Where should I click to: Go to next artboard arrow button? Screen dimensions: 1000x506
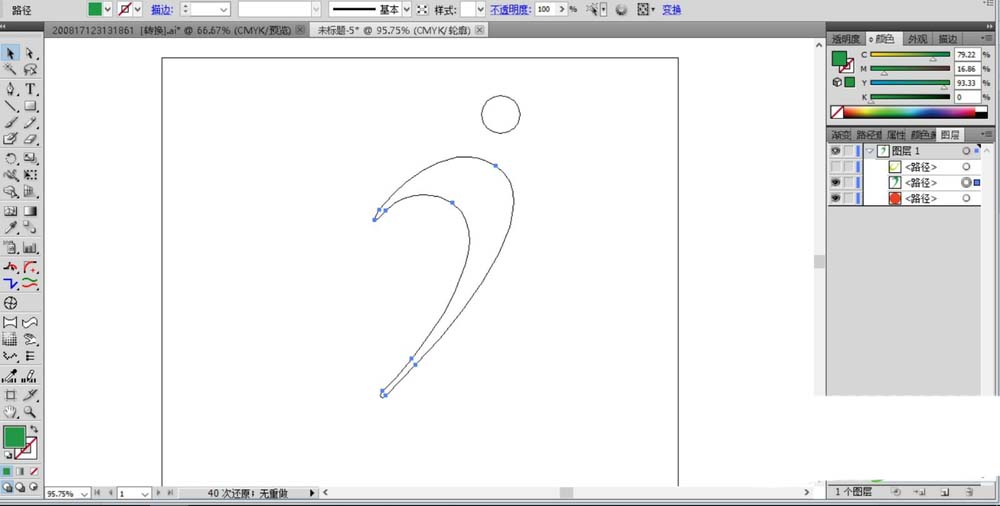(x=158, y=493)
